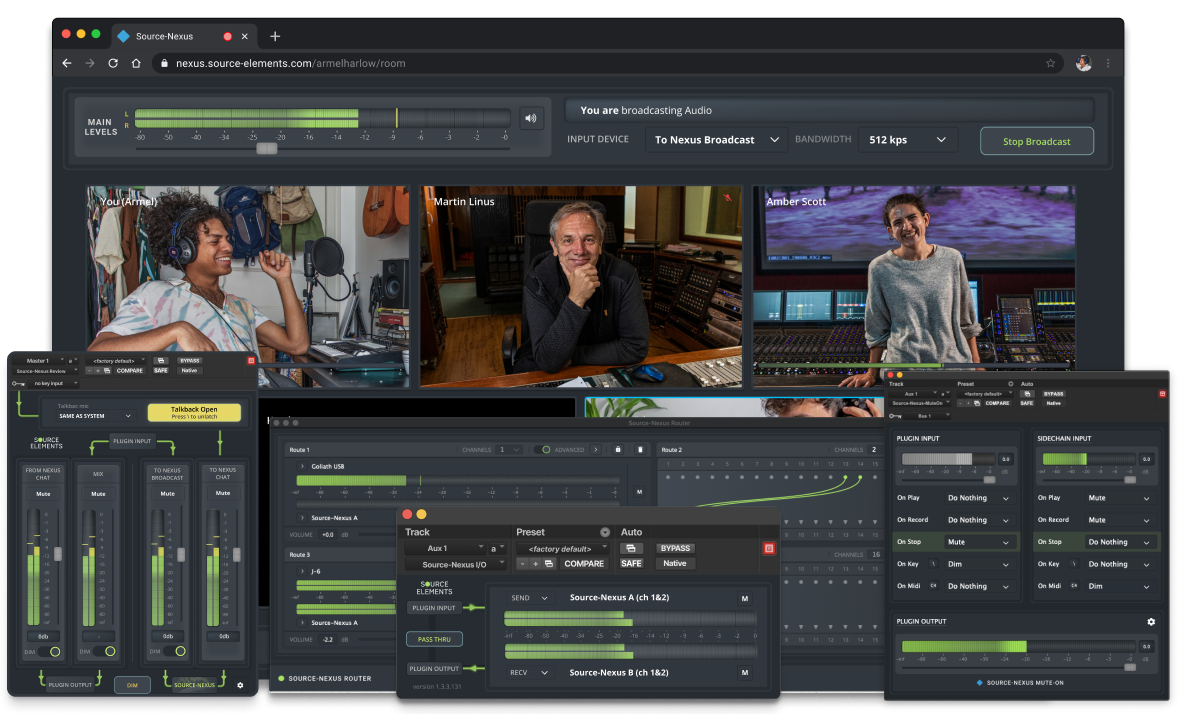Screen dimensions: 1181x714
Task: Click the browser address bar URL
Action: (x=291, y=63)
